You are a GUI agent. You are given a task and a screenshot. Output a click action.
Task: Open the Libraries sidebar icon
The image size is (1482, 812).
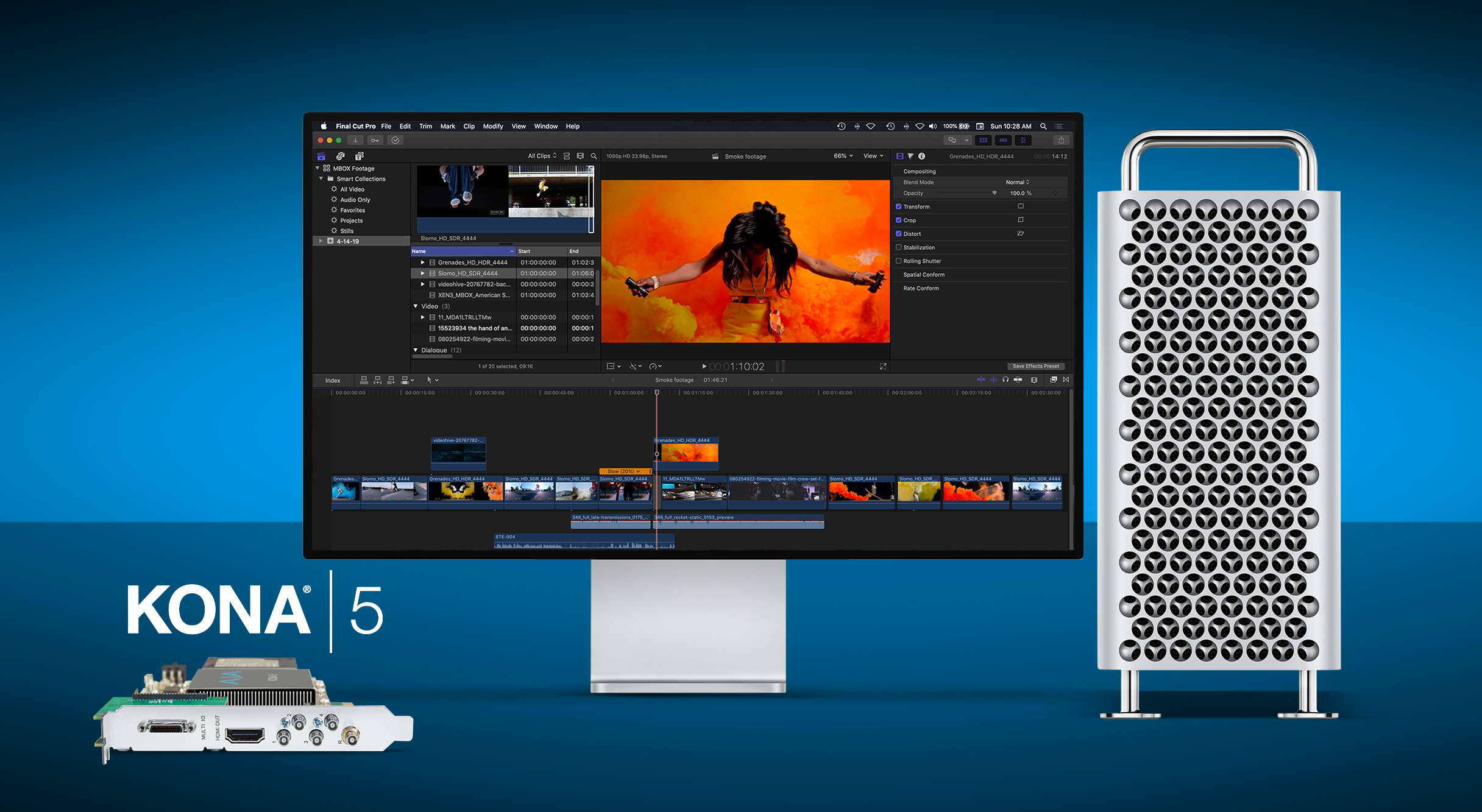click(x=321, y=156)
